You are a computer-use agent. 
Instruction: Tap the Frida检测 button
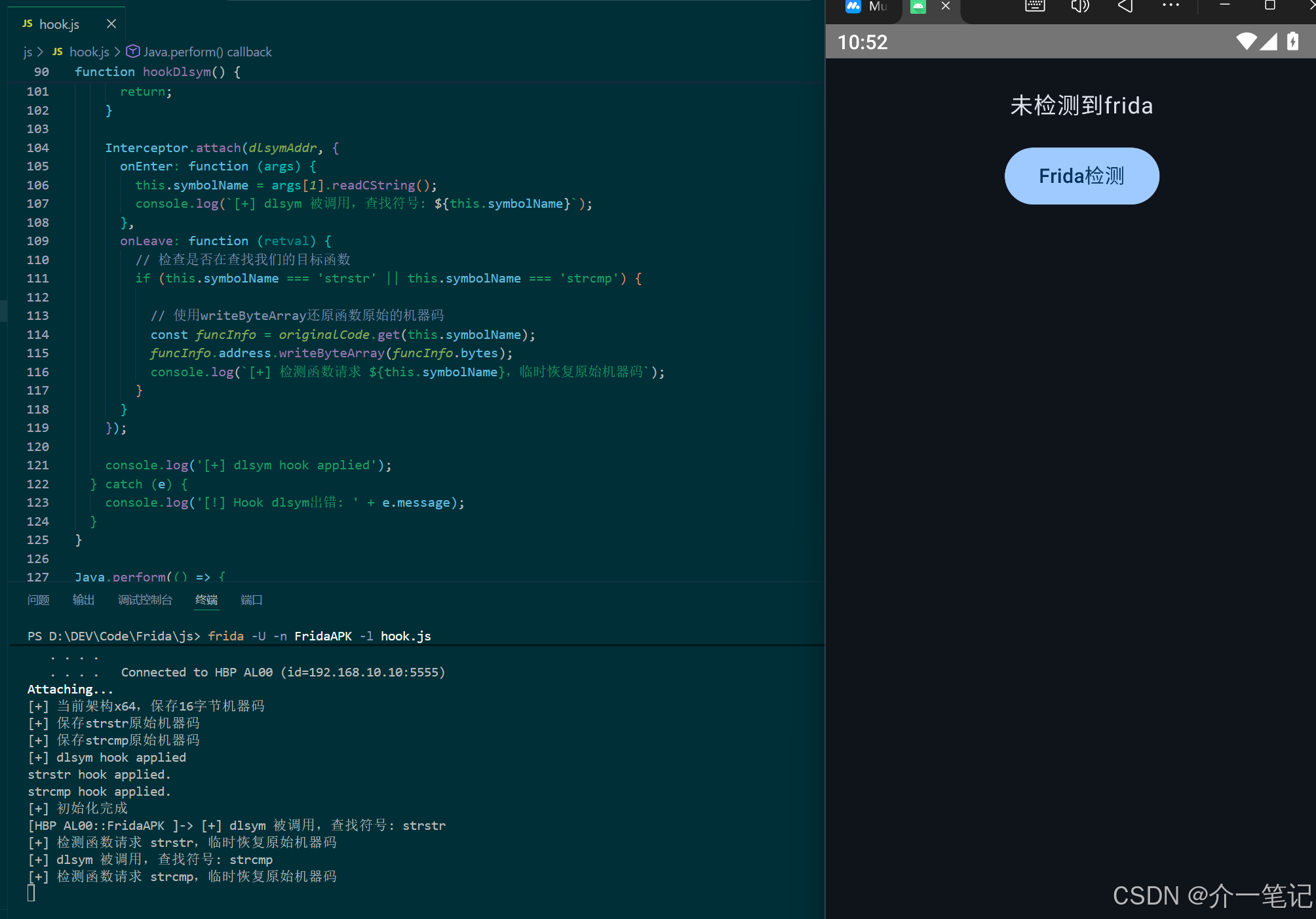[x=1081, y=176]
